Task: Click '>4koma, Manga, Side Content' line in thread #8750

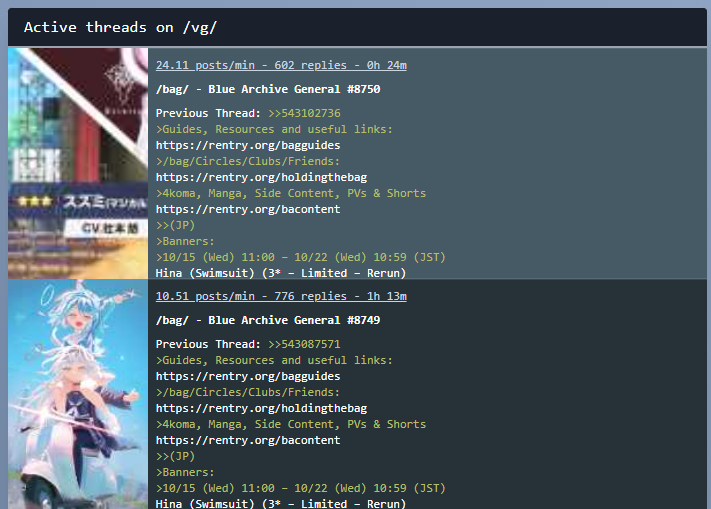Action: (x=291, y=194)
